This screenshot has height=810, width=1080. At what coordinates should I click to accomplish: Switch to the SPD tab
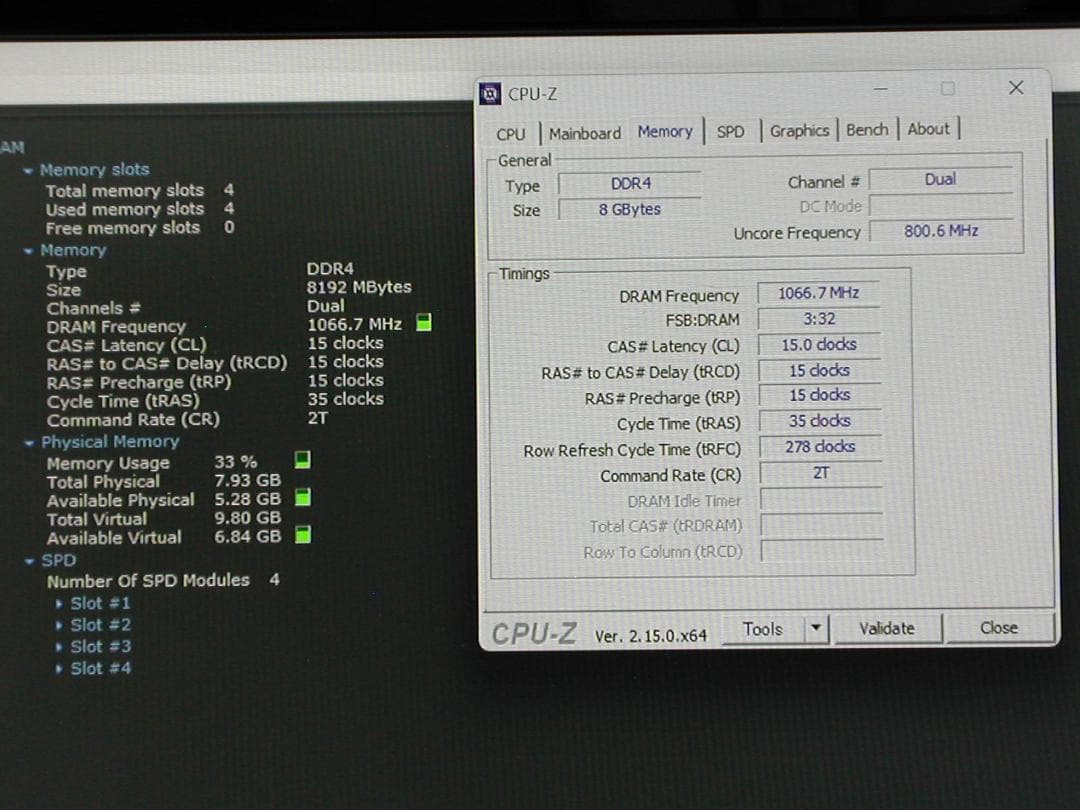click(x=731, y=131)
